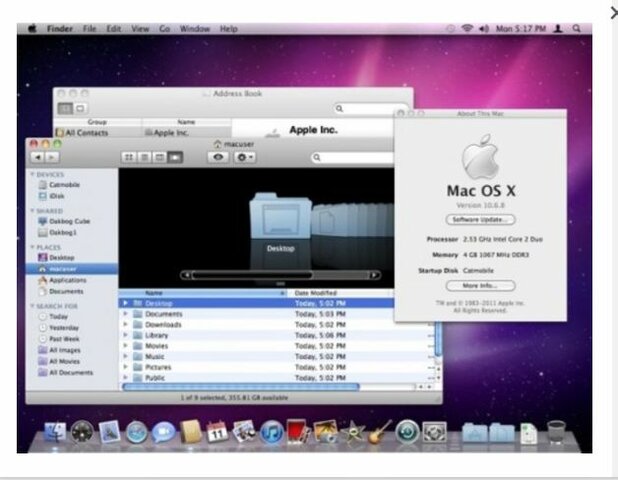618x480 pixels.
Task: Click the macuser home icon in Finder title
Action: point(217,144)
